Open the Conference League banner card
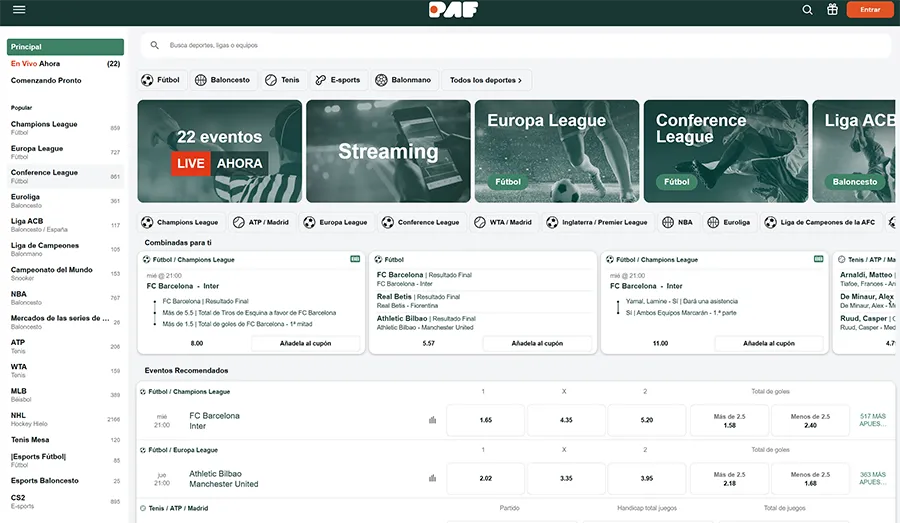Viewport: 900px width, 523px height. (x=726, y=151)
